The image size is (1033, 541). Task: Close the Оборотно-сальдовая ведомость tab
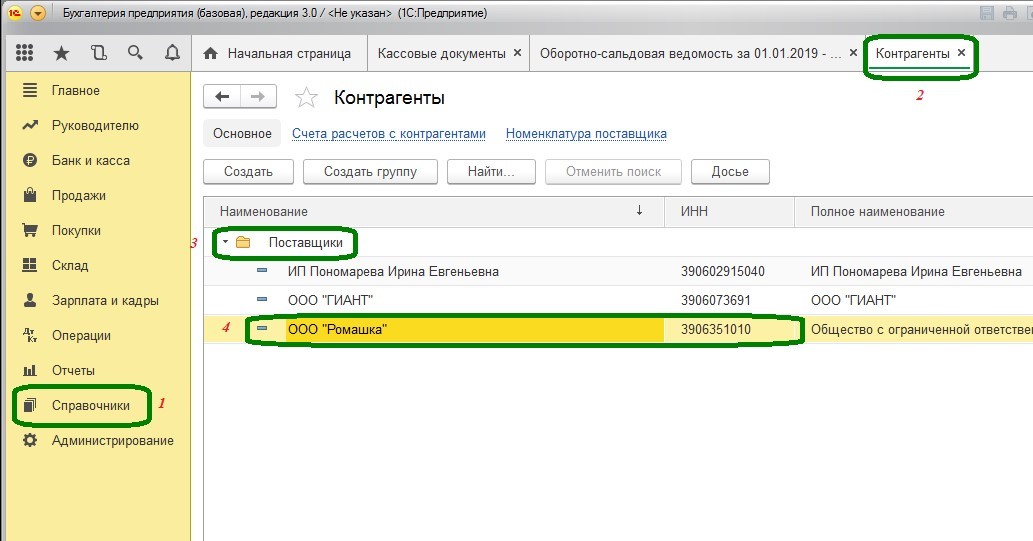pyautogui.click(x=853, y=53)
